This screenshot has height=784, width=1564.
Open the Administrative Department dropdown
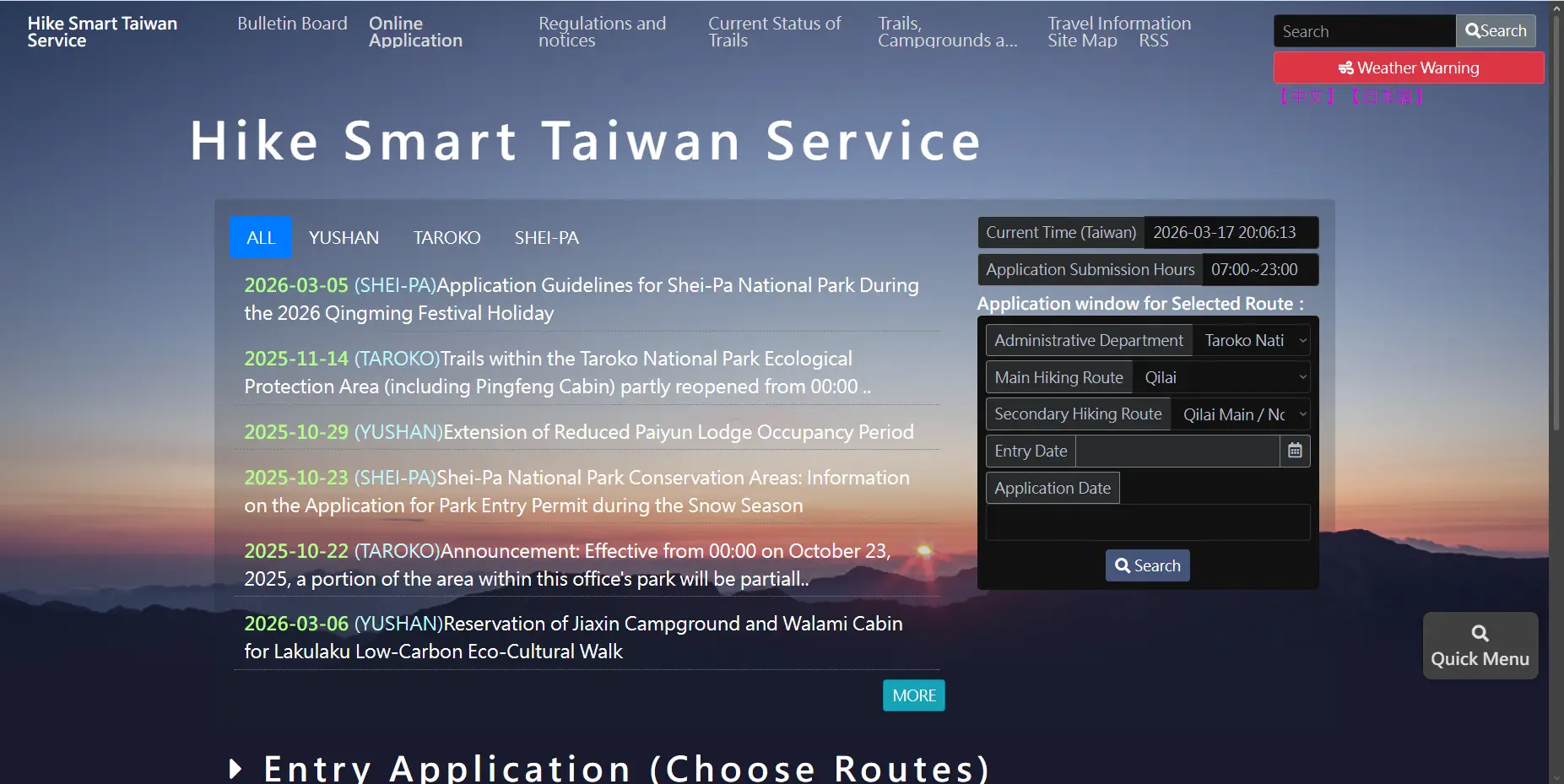[x=1251, y=340]
